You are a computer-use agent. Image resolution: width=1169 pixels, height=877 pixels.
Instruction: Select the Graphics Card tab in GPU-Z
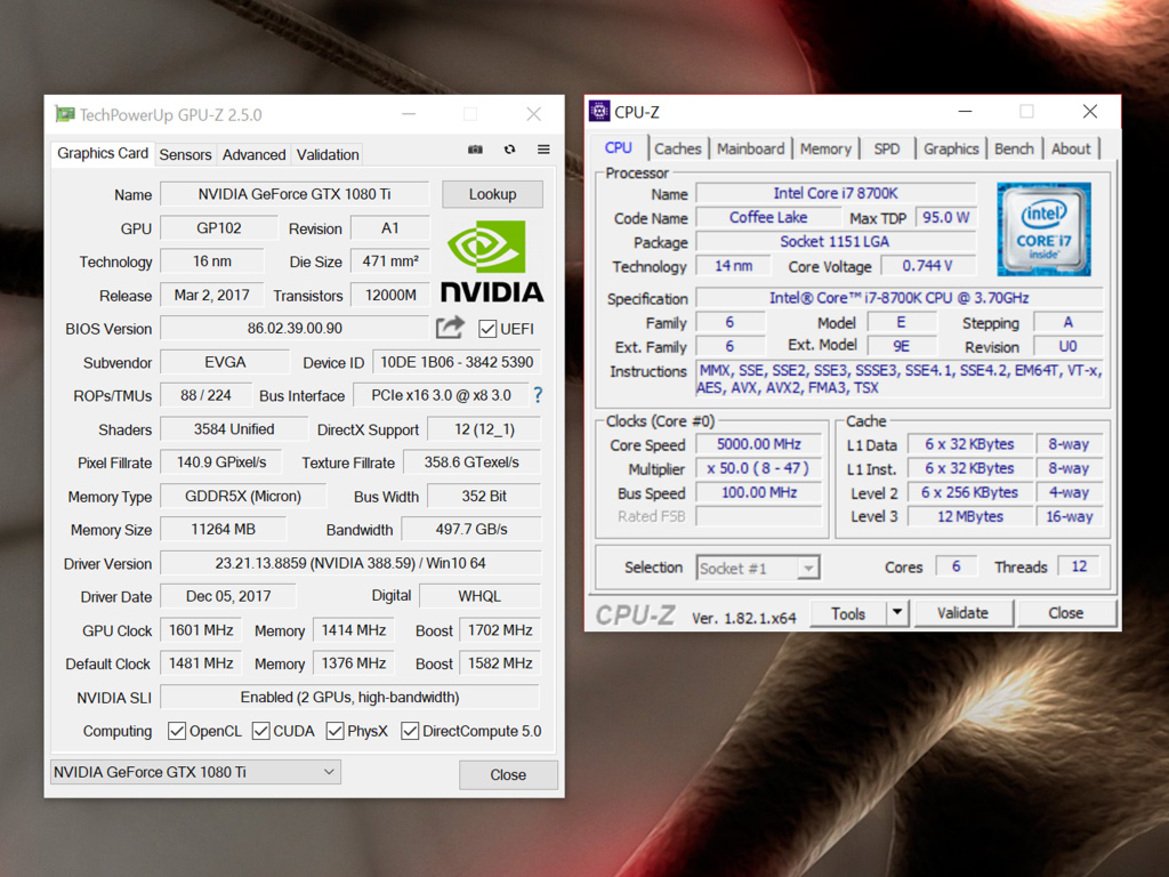tap(103, 153)
